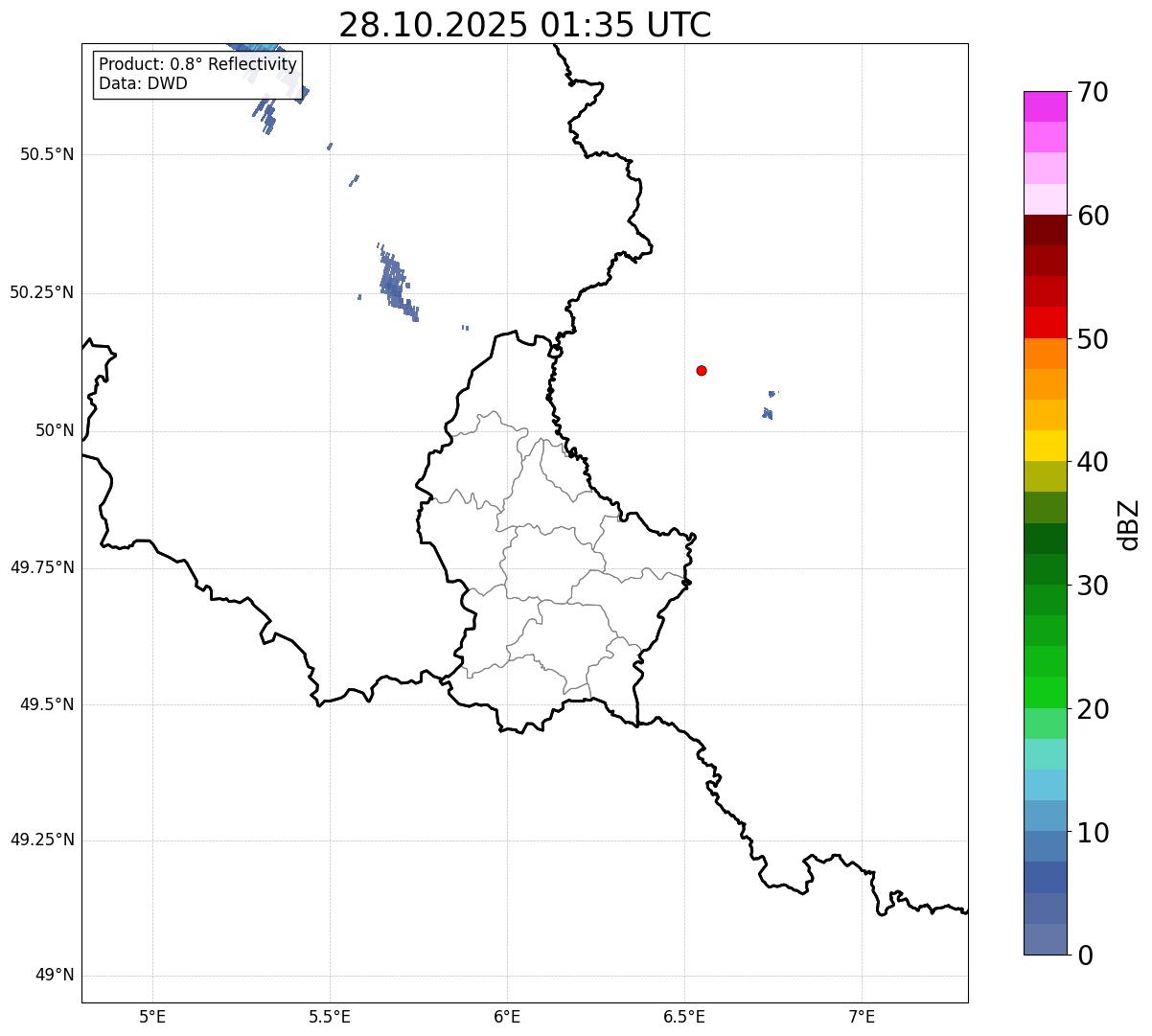This screenshot has height=1036, width=1152.
Task: Select the light blue swatch near 14 dBZ
Action: pyautogui.click(x=1045, y=785)
